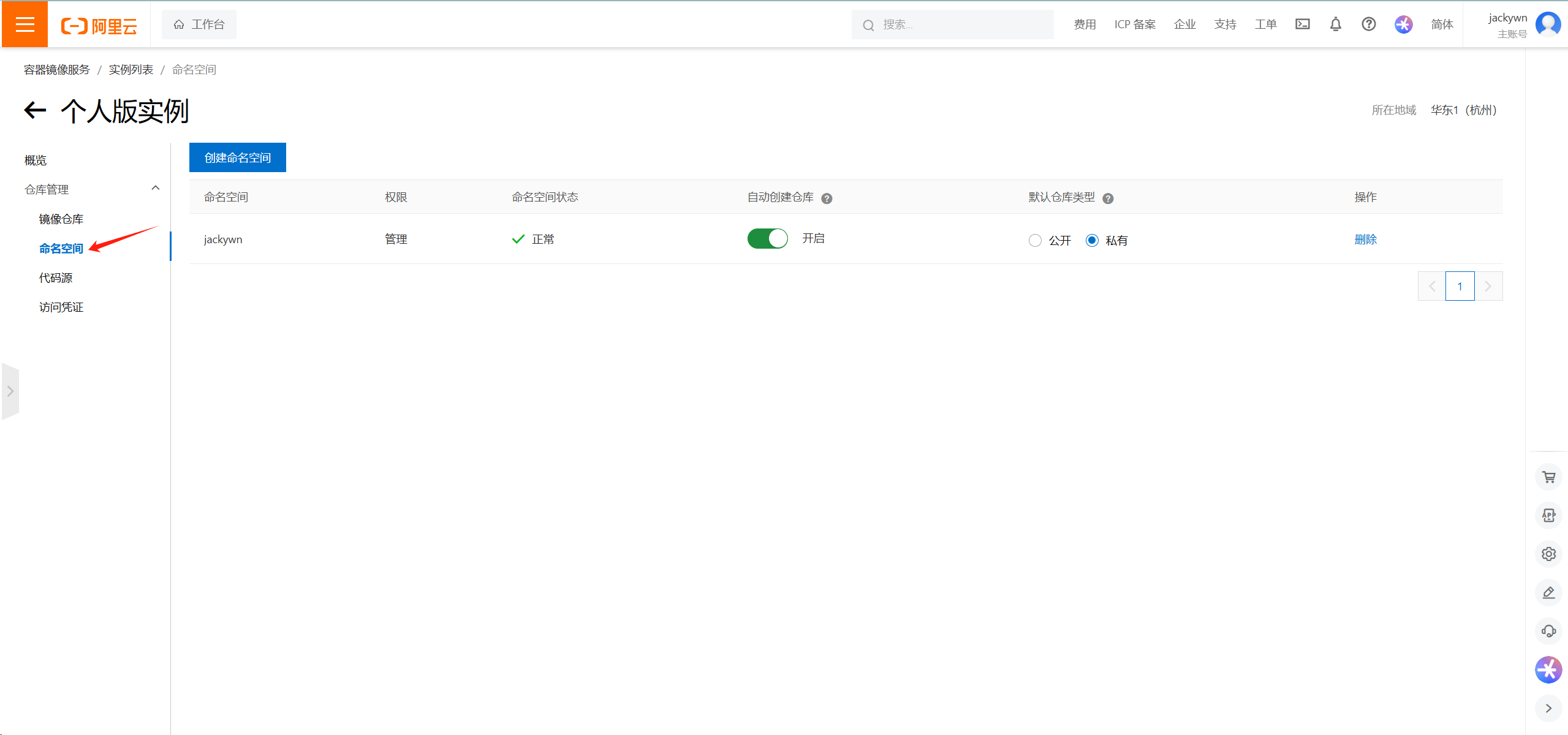This screenshot has height=735, width=1568.
Task: Click the 华东1（杭州）region text
Action: tap(1464, 110)
